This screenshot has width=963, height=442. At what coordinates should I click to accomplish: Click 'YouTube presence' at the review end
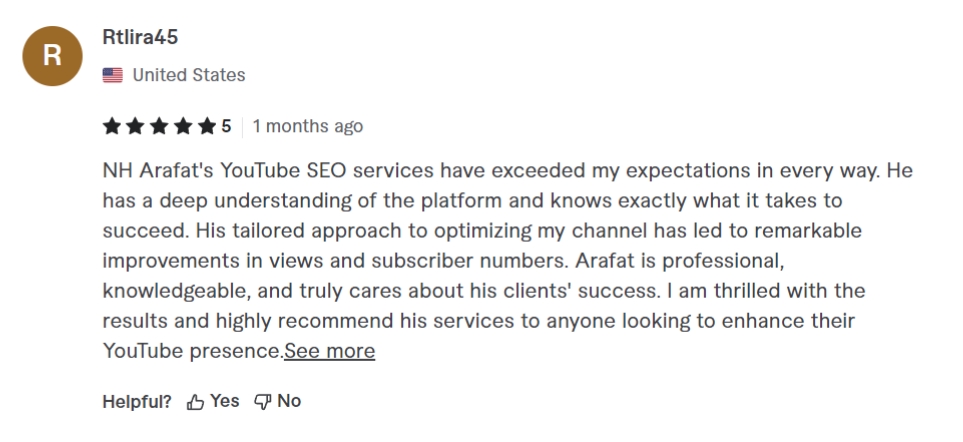192,351
